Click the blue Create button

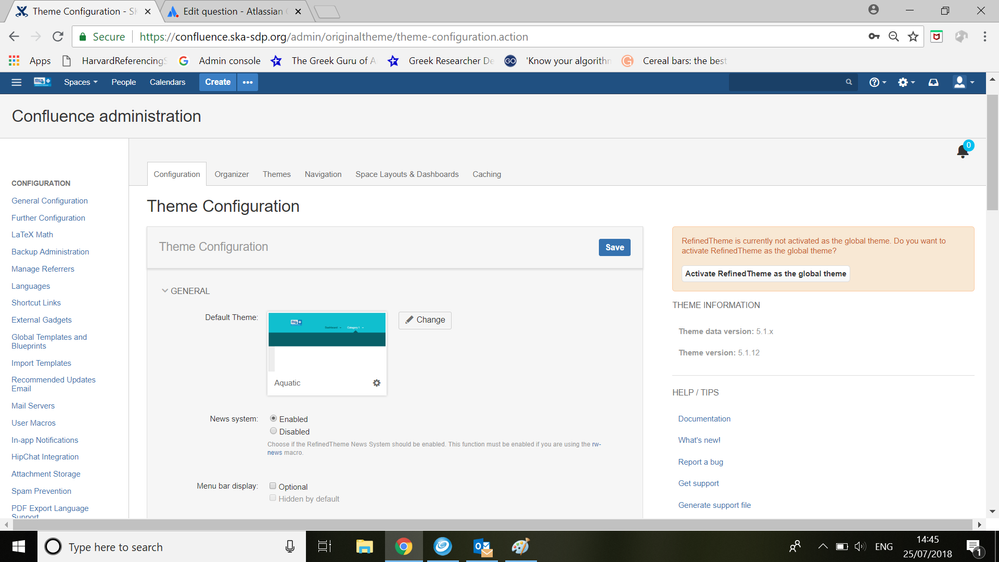218,82
